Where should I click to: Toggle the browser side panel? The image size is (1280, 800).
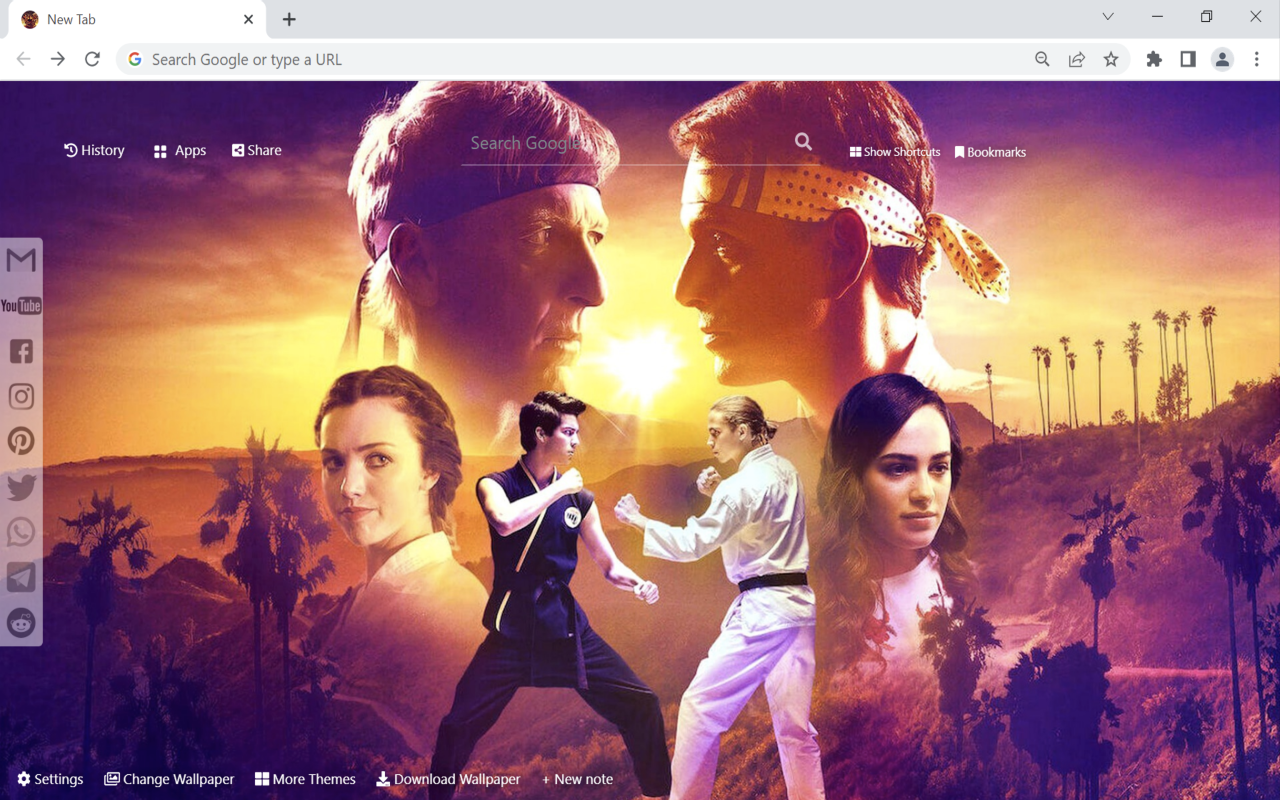(1188, 59)
